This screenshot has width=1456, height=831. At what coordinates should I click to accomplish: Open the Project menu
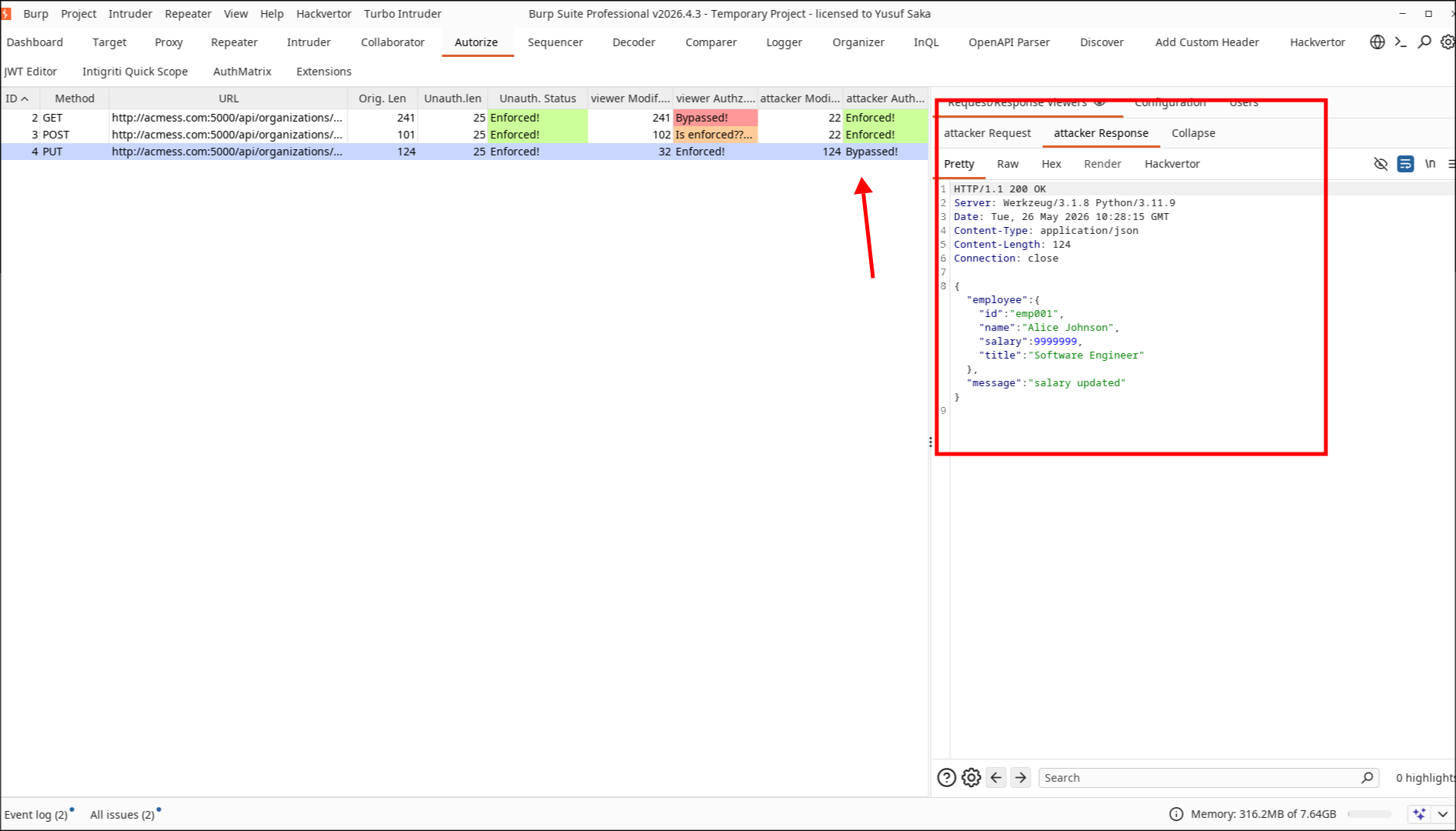point(78,14)
